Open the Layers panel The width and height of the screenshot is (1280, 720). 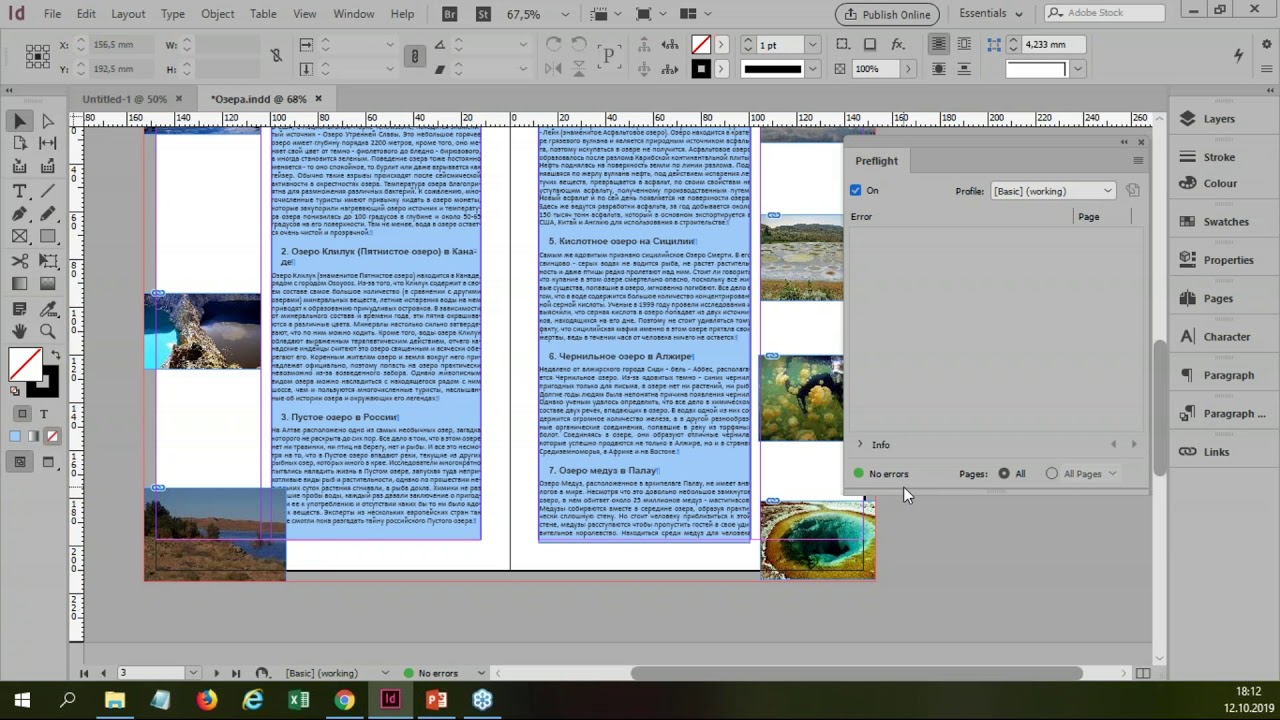tap(1218, 119)
